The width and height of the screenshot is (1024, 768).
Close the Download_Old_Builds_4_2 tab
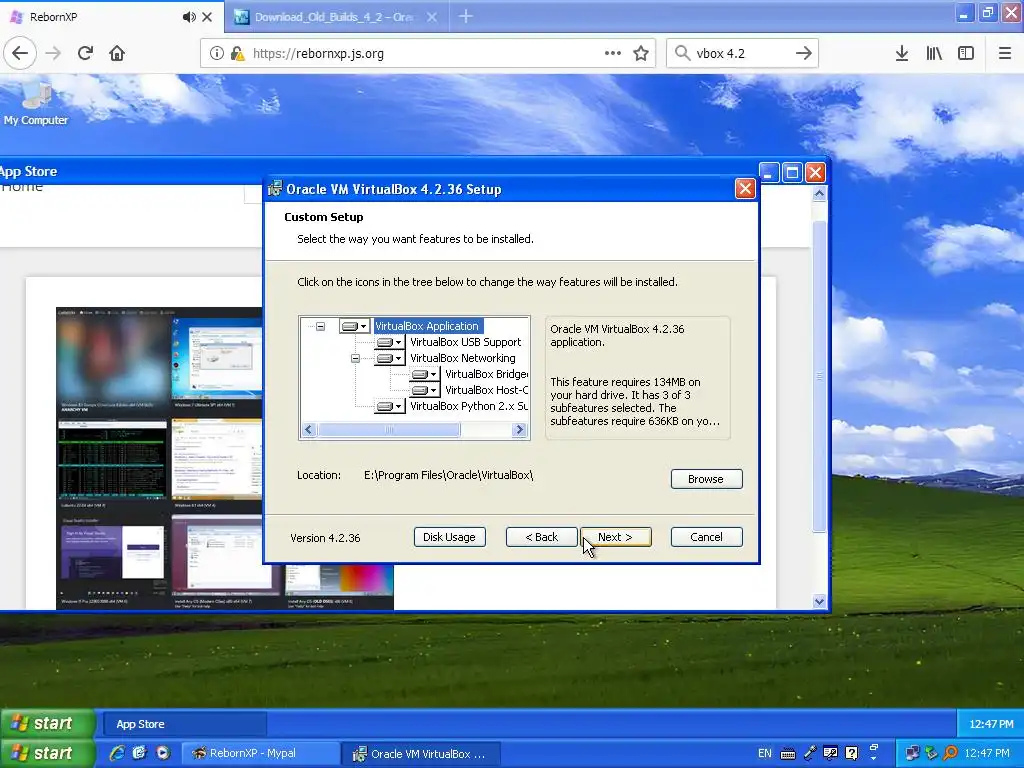(x=432, y=17)
